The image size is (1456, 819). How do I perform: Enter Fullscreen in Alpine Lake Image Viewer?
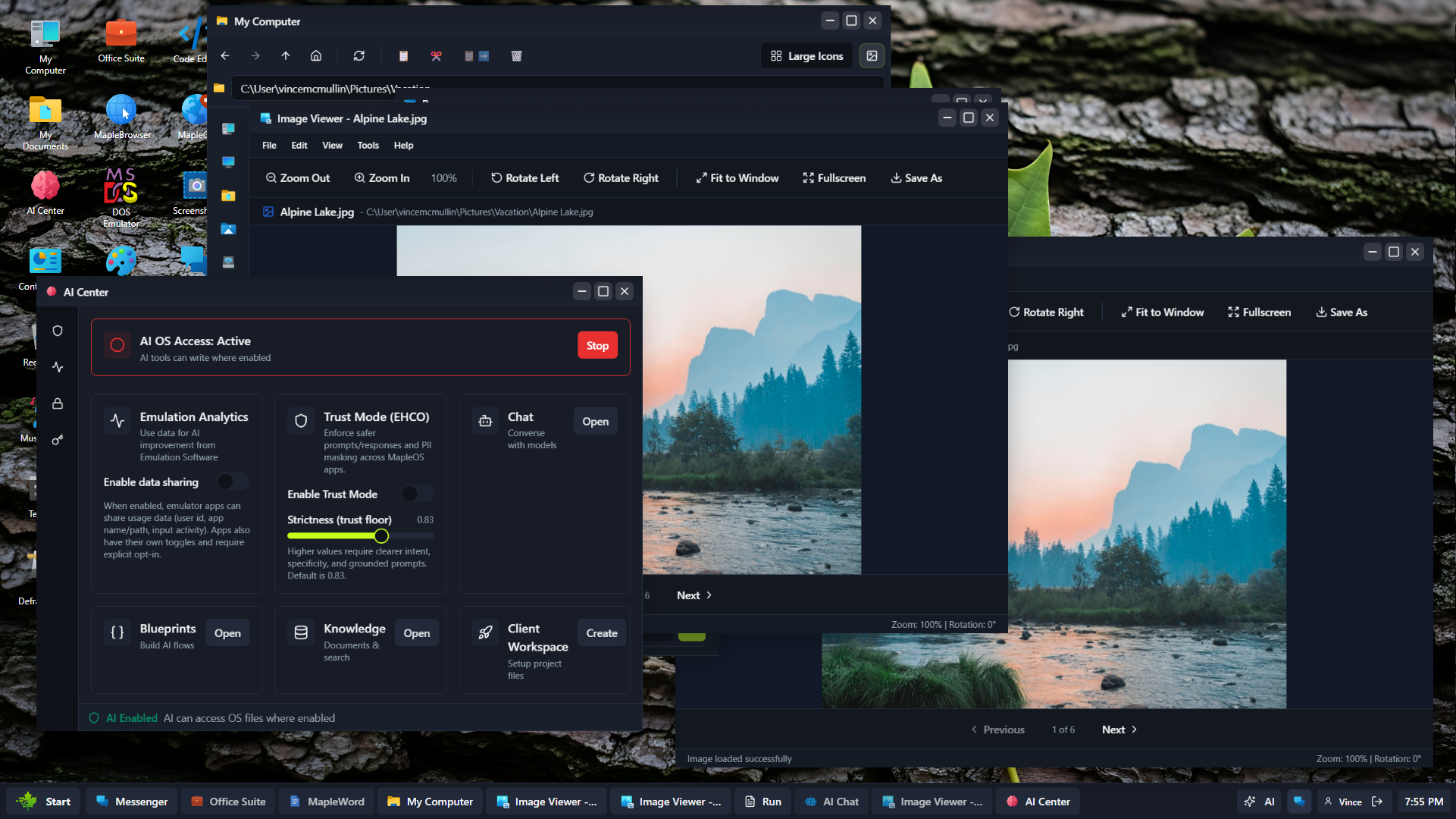[x=834, y=177]
